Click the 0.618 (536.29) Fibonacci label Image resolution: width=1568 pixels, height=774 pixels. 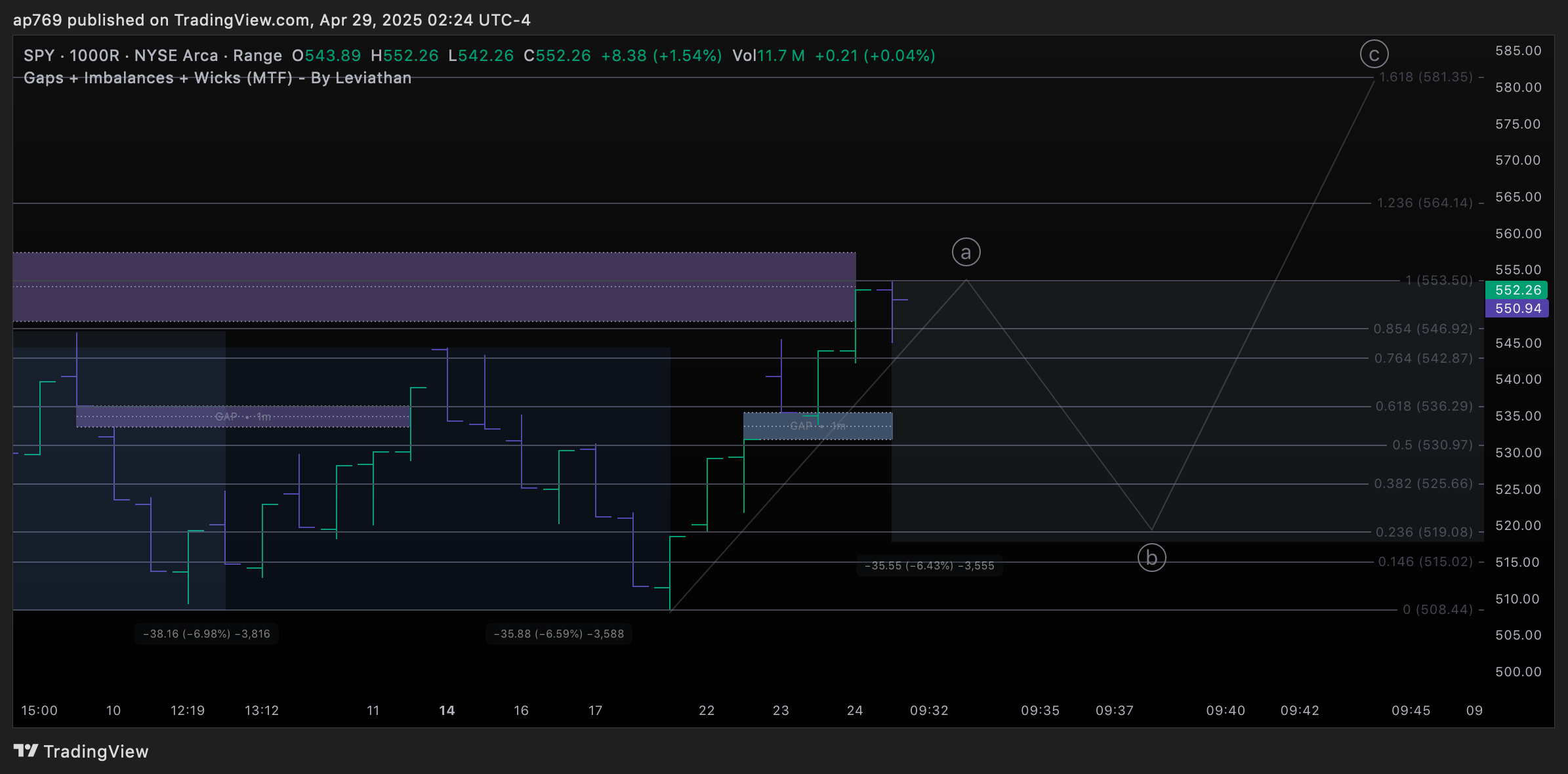(x=1424, y=406)
